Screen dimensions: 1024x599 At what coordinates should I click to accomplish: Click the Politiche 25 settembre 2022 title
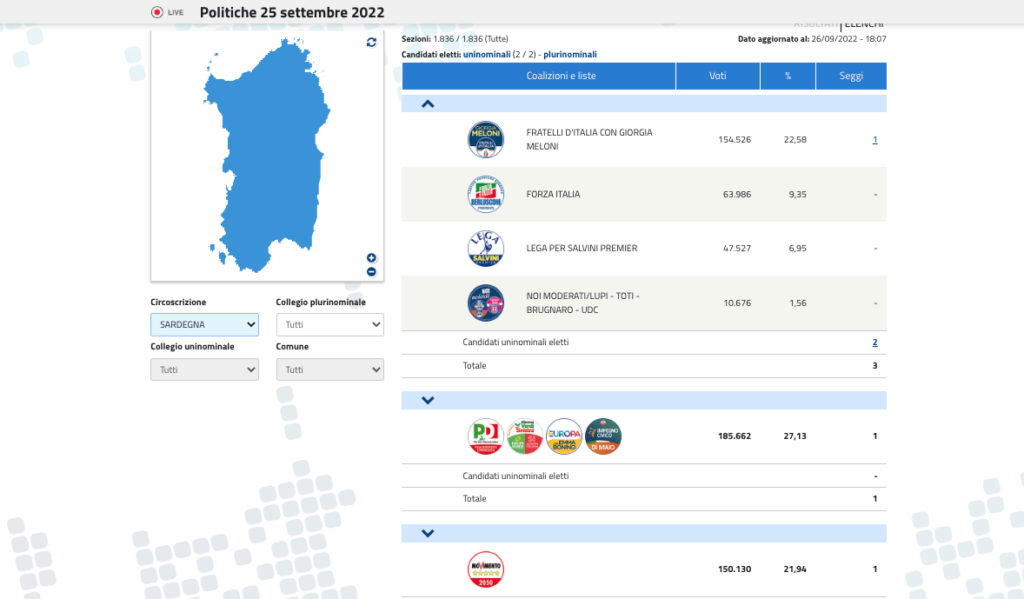pyautogui.click(x=292, y=12)
